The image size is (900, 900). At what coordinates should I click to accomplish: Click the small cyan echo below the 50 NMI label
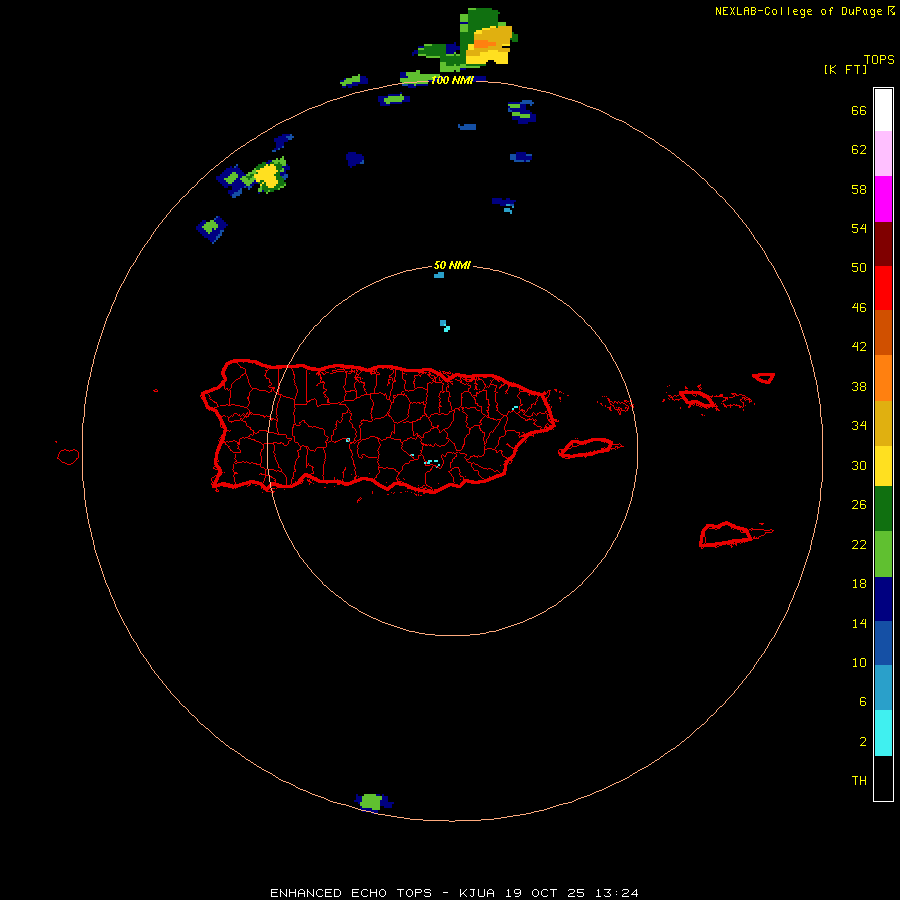439,275
